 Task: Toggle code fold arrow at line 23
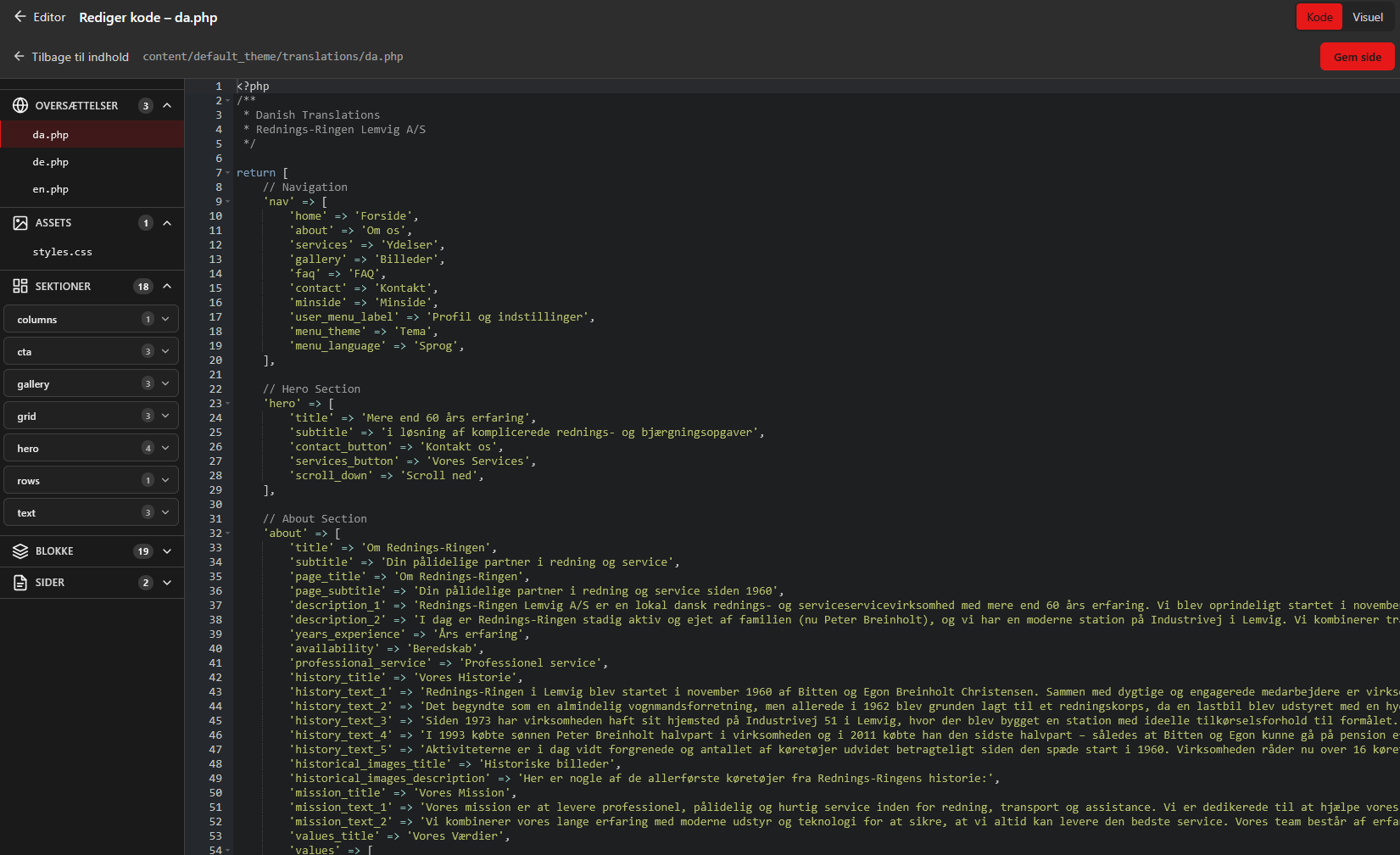coord(228,404)
